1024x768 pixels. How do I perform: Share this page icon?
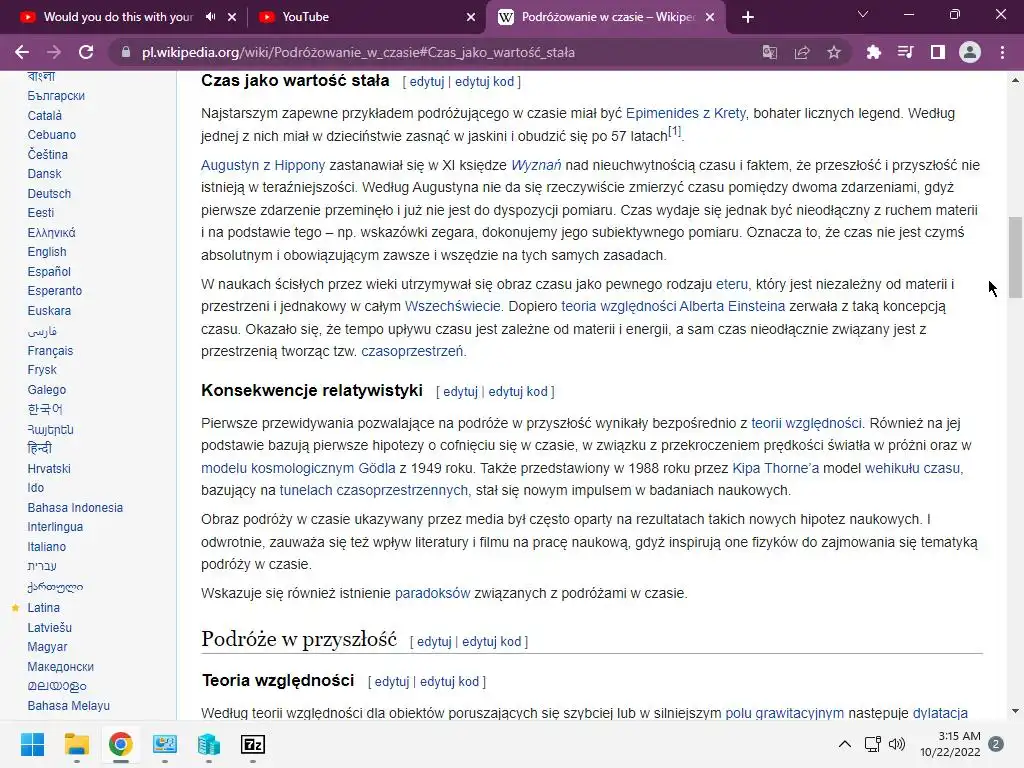click(x=802, y=52)
